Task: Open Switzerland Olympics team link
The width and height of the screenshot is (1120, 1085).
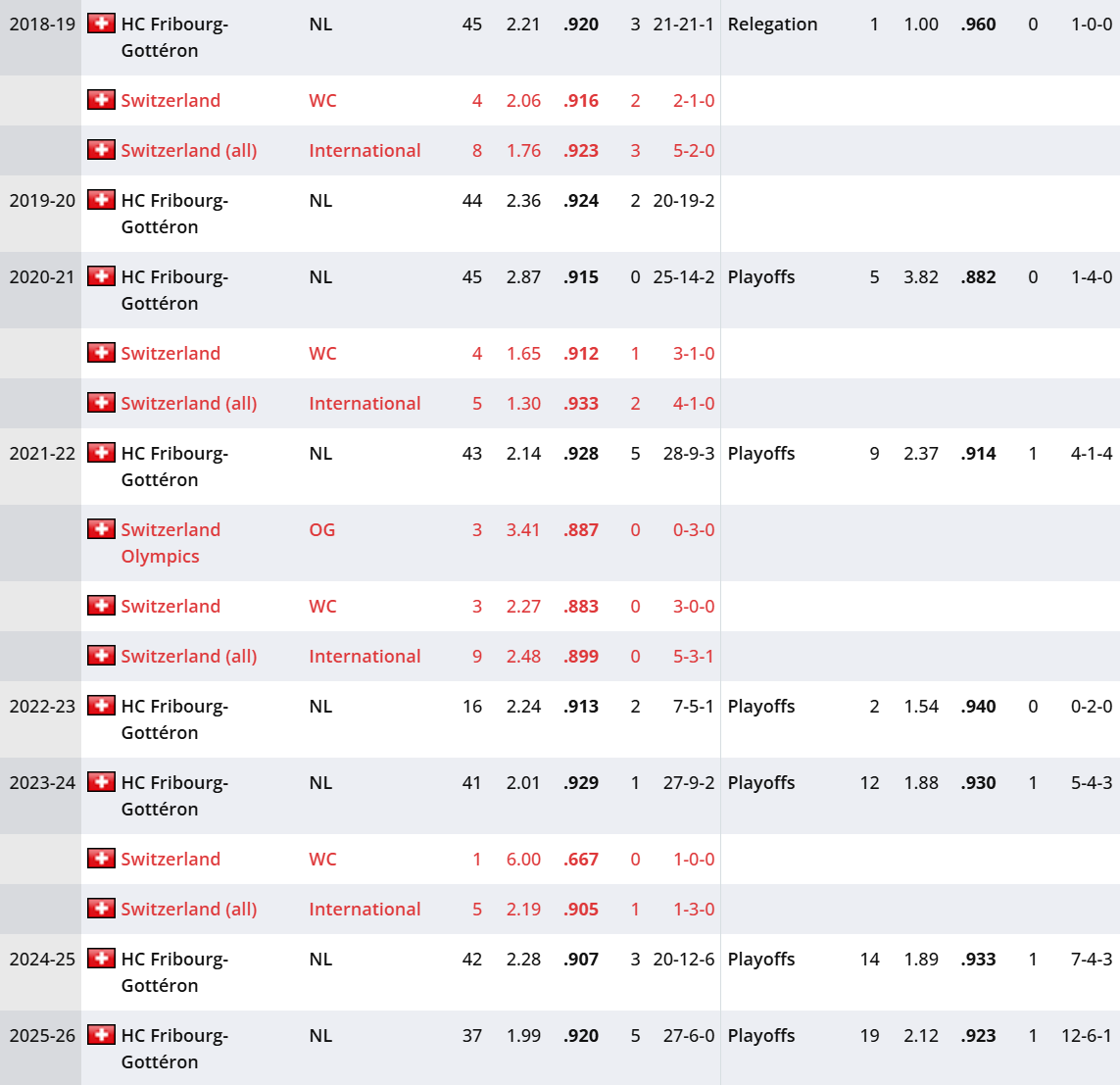Action: coord(170,543)
